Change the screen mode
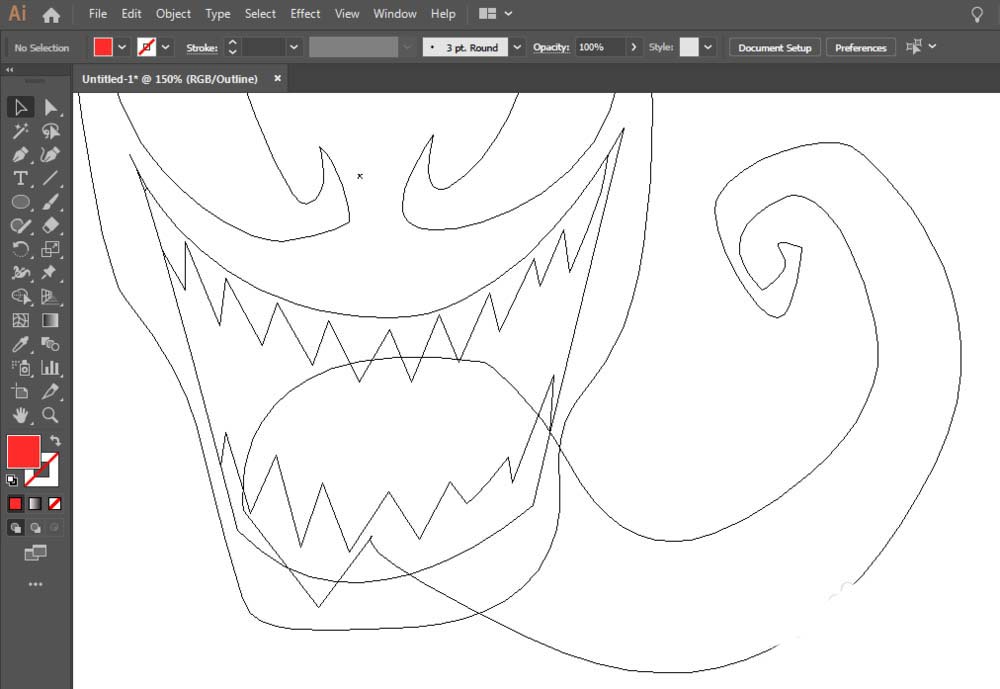 click(35, 553)
